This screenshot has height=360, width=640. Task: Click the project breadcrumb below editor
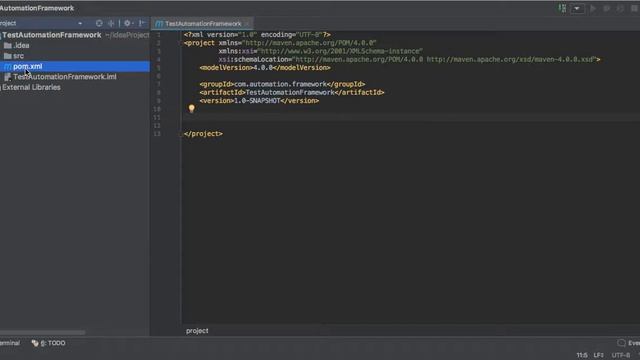197,331
